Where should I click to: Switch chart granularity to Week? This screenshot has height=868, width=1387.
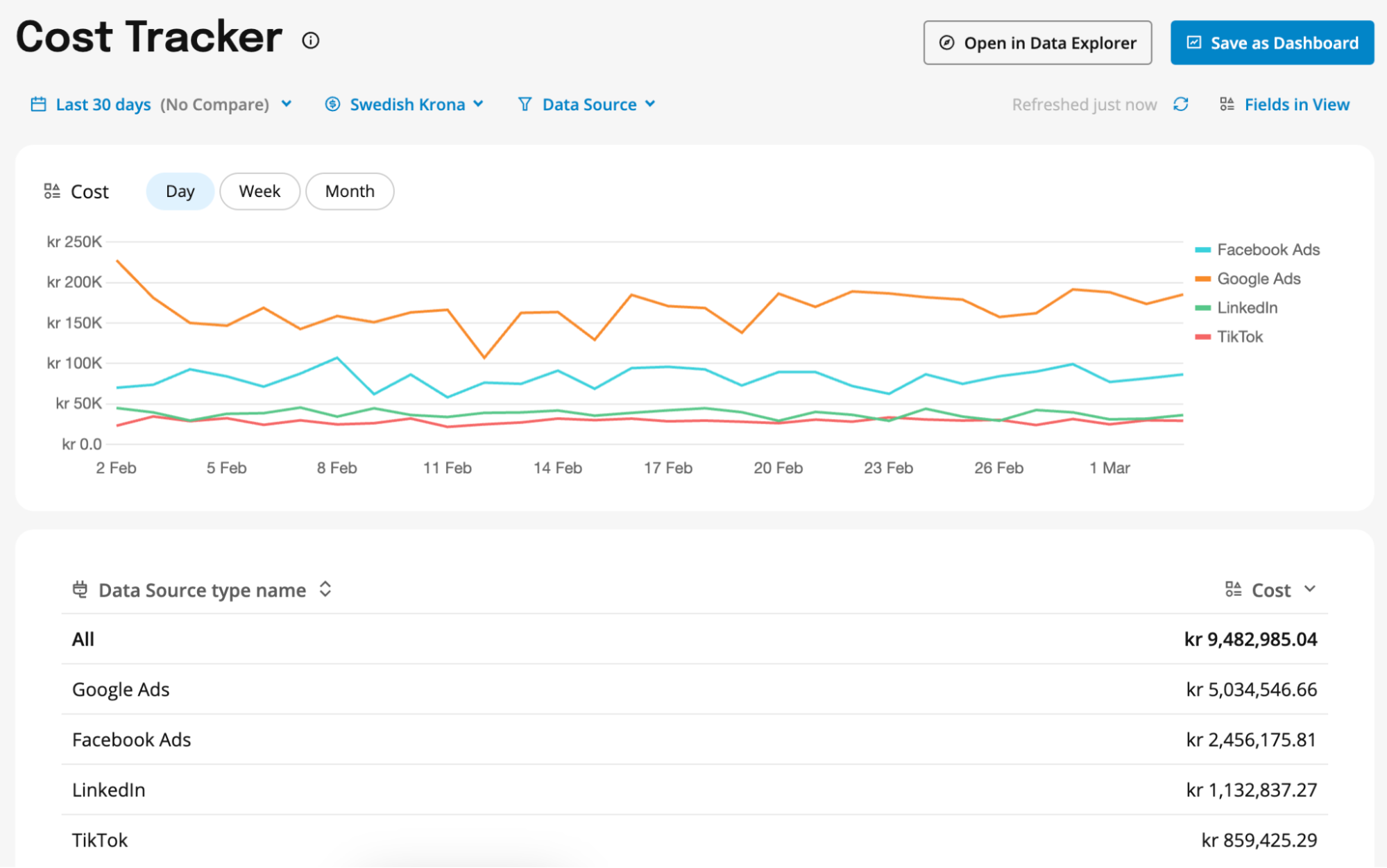(259, 191)
